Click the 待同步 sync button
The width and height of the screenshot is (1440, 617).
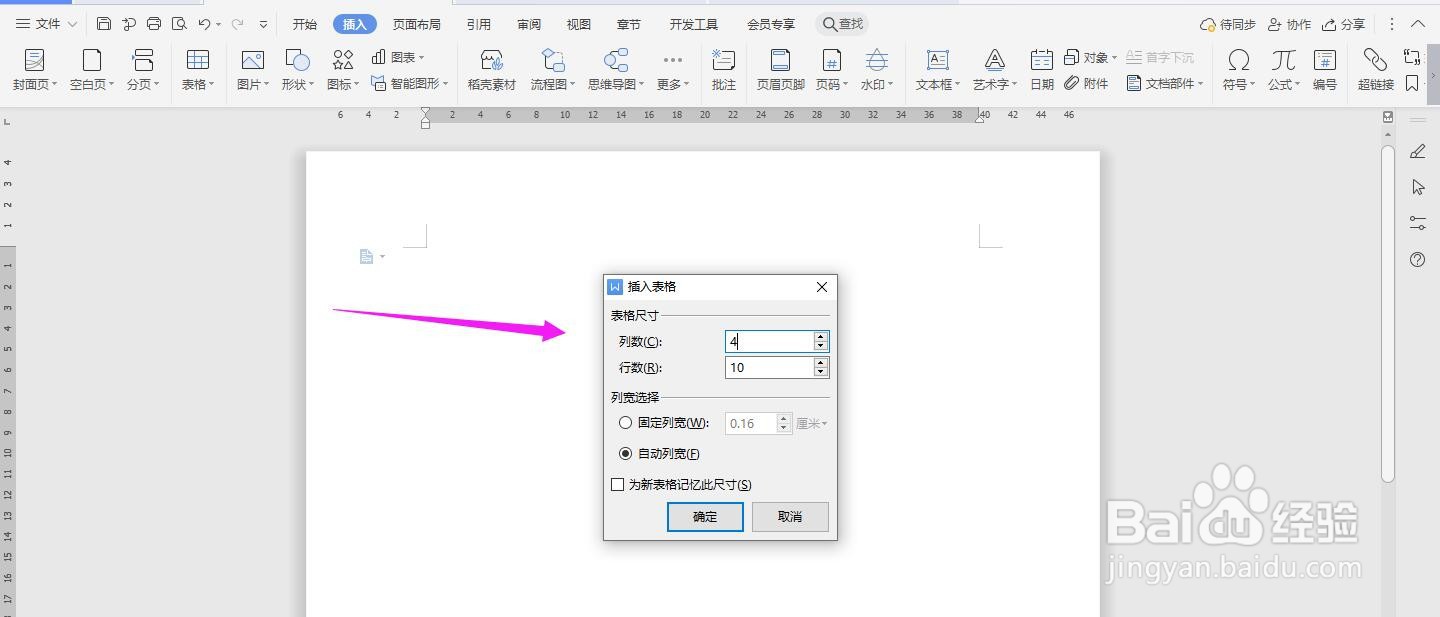coord(1227,24)
